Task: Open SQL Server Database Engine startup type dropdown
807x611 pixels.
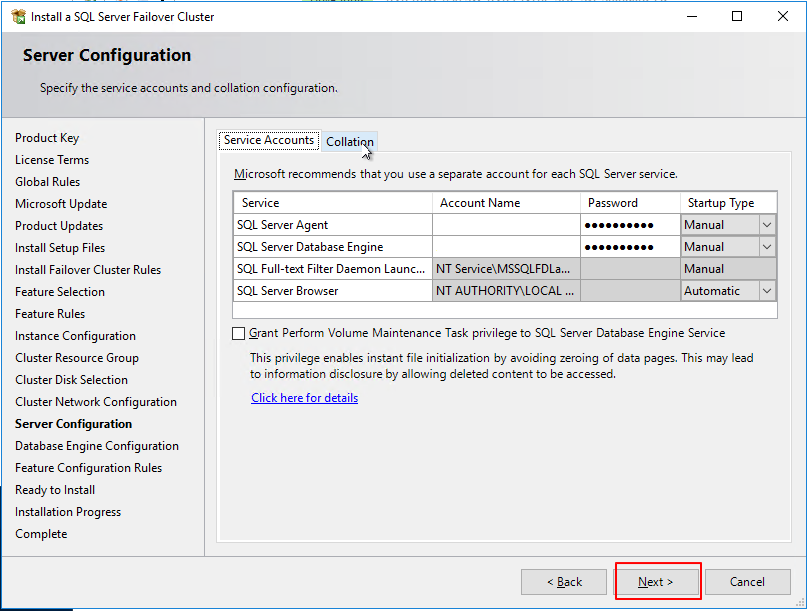Action: tap(767, 247)
